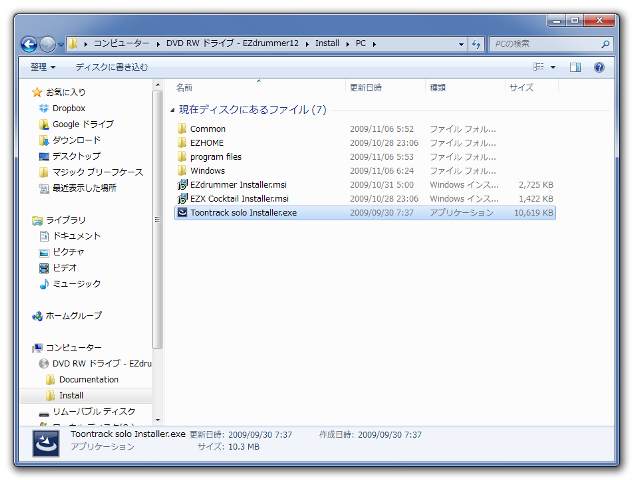The width and height of the screenshot is (633, 480).
Task: Minimize the Explorer window
Action: [556, 20]
